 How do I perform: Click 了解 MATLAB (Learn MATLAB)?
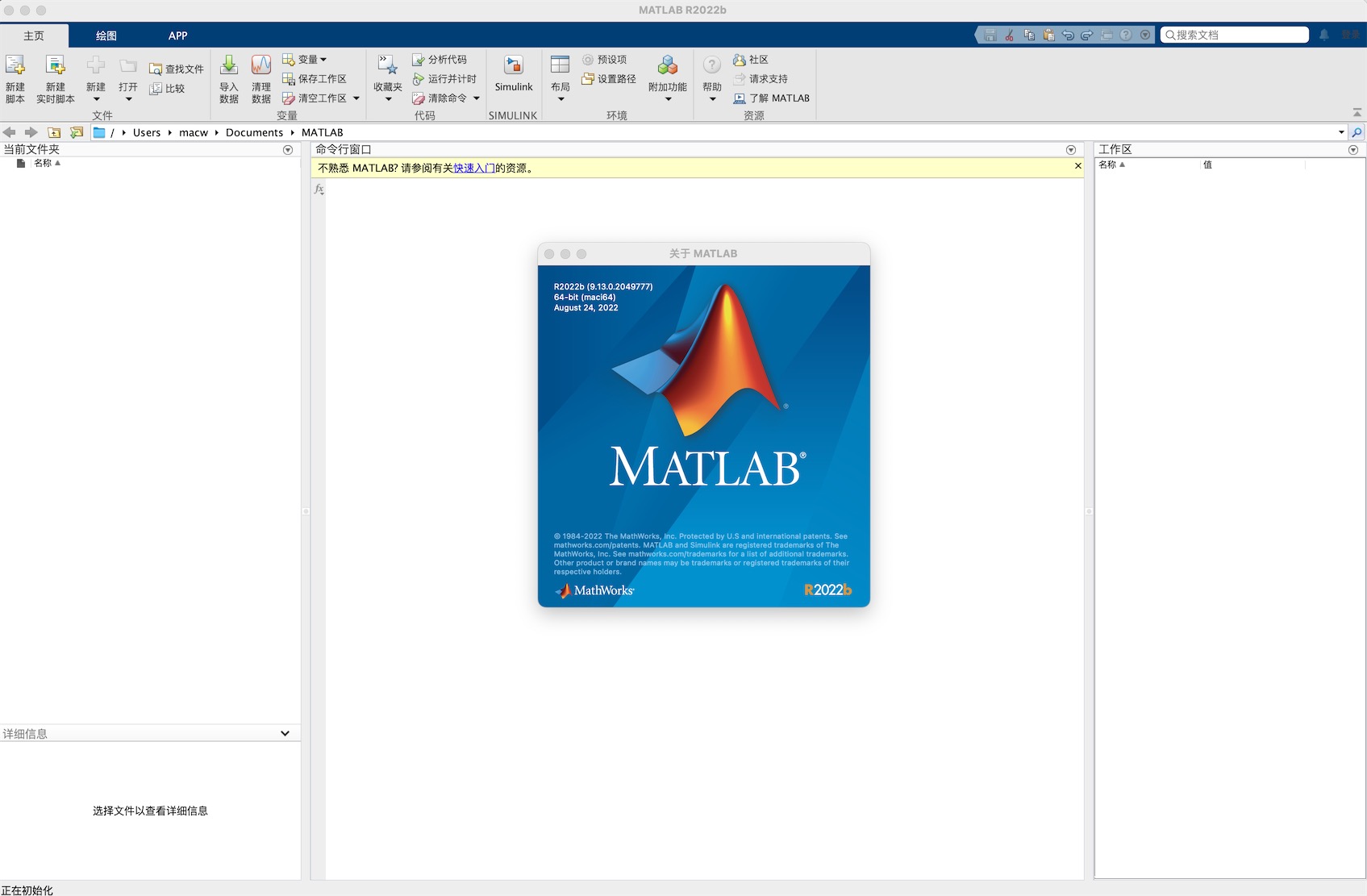click(771, 98)
